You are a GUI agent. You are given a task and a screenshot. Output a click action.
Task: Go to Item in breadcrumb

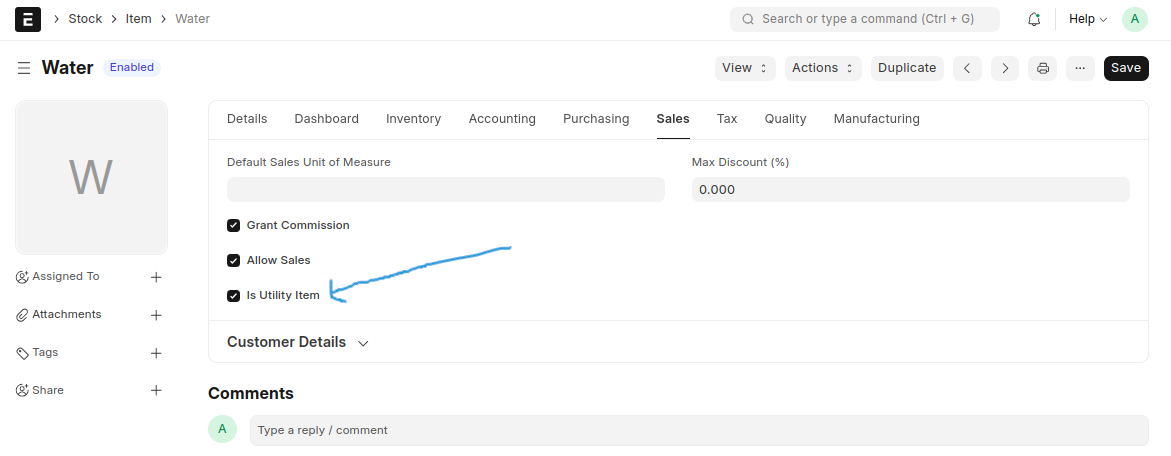coord(138,19)
